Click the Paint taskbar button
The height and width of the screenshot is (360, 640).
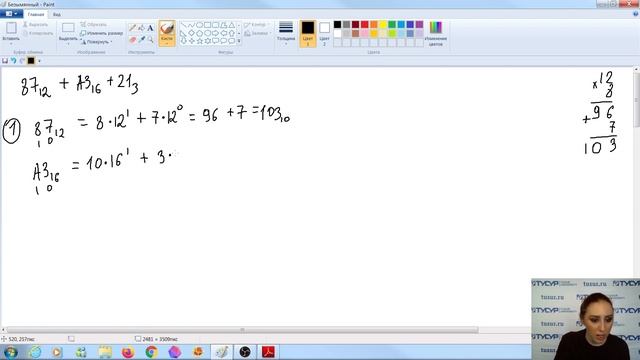(x=222, y=351)
